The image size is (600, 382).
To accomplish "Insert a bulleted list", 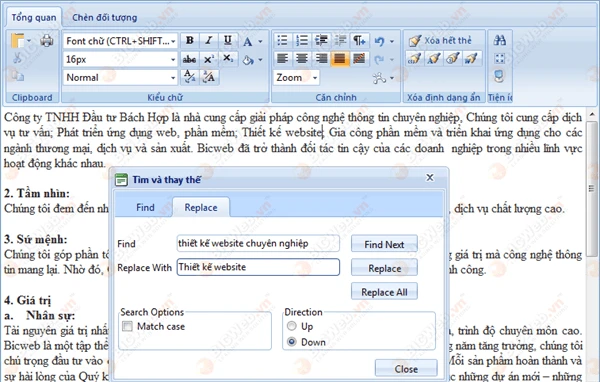I will (282, 40).
